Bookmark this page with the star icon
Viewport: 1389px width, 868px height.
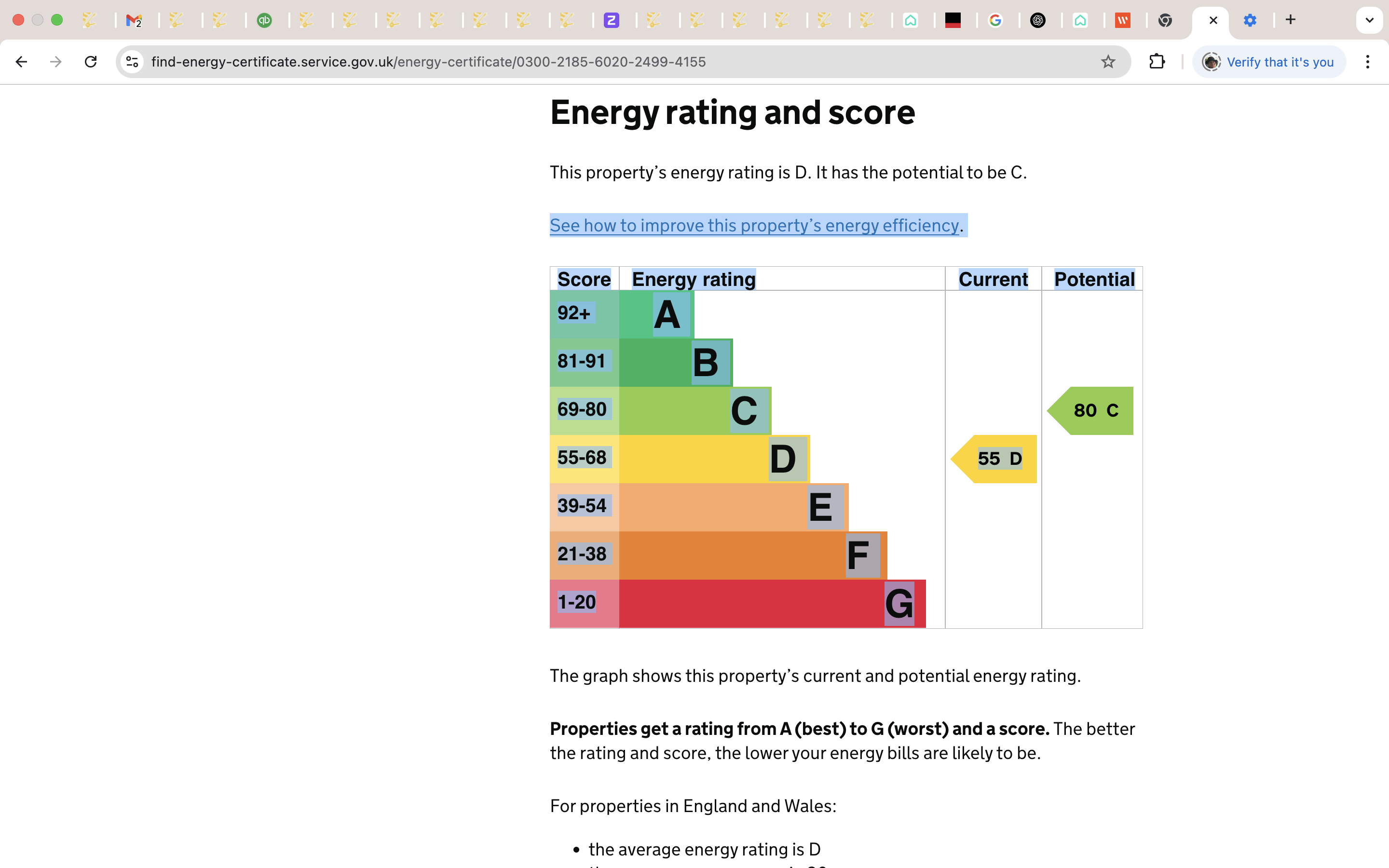[1108, 61]
